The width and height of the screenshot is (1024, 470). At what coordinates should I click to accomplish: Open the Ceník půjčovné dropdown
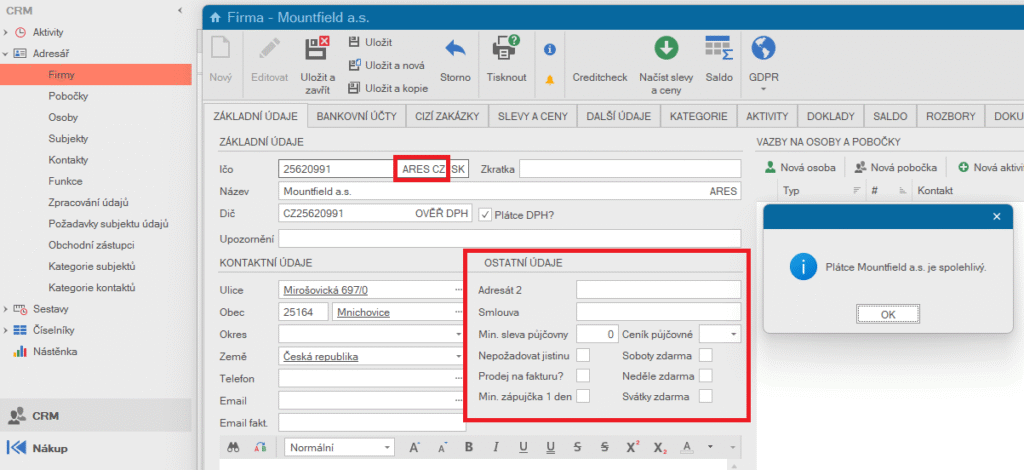[x=734, y=334]
